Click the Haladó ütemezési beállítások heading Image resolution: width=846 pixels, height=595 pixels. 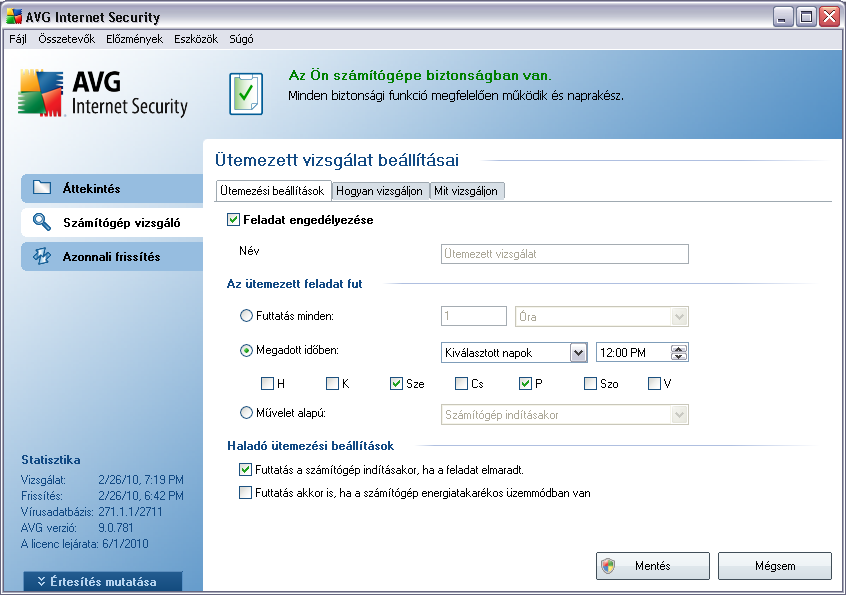tap(310, 446)
